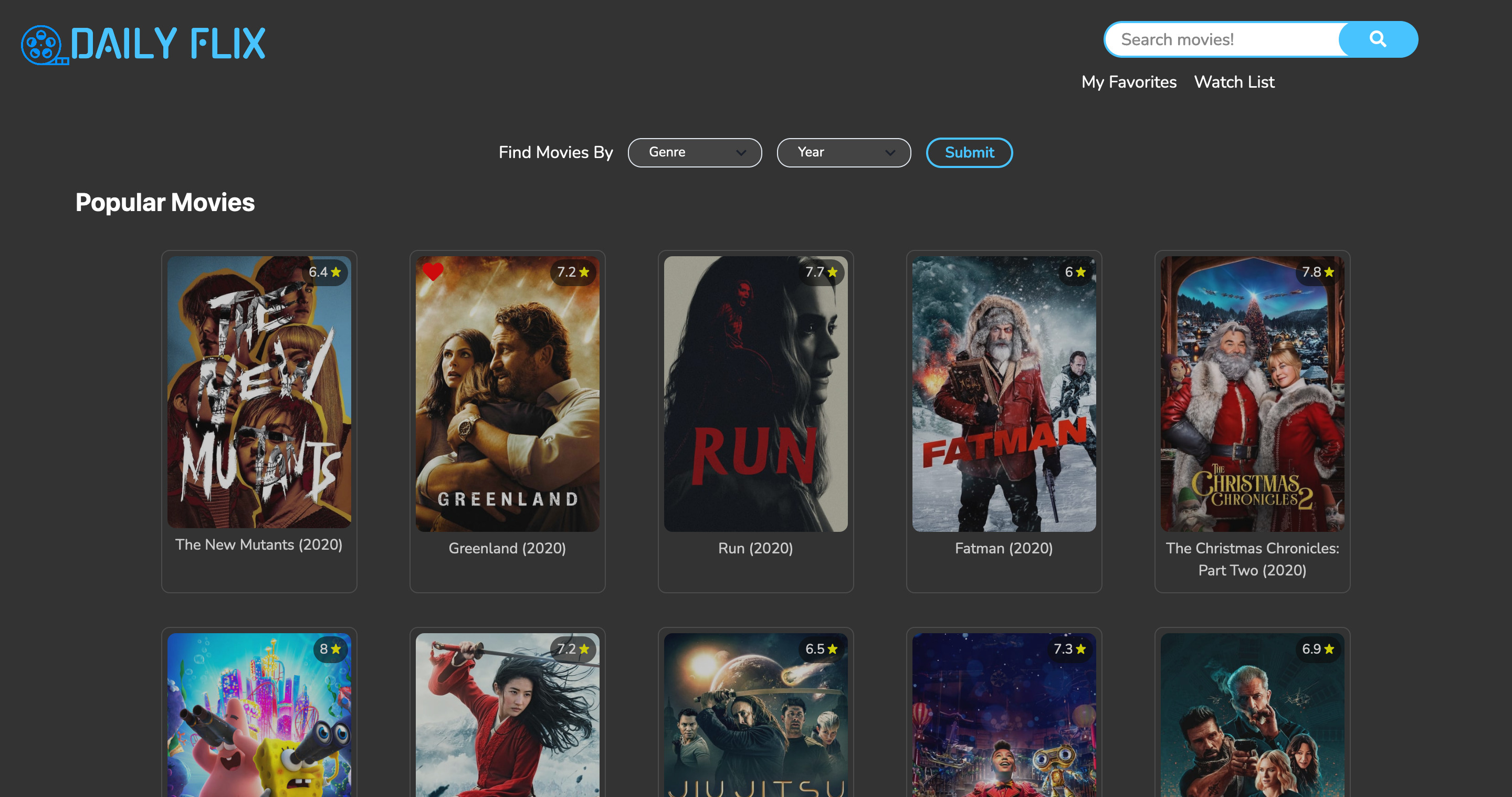Viewport: 1512px width, 797px height.
Task: Unfavorite Greenland using the red heart
Action: (x=433, y=271)
